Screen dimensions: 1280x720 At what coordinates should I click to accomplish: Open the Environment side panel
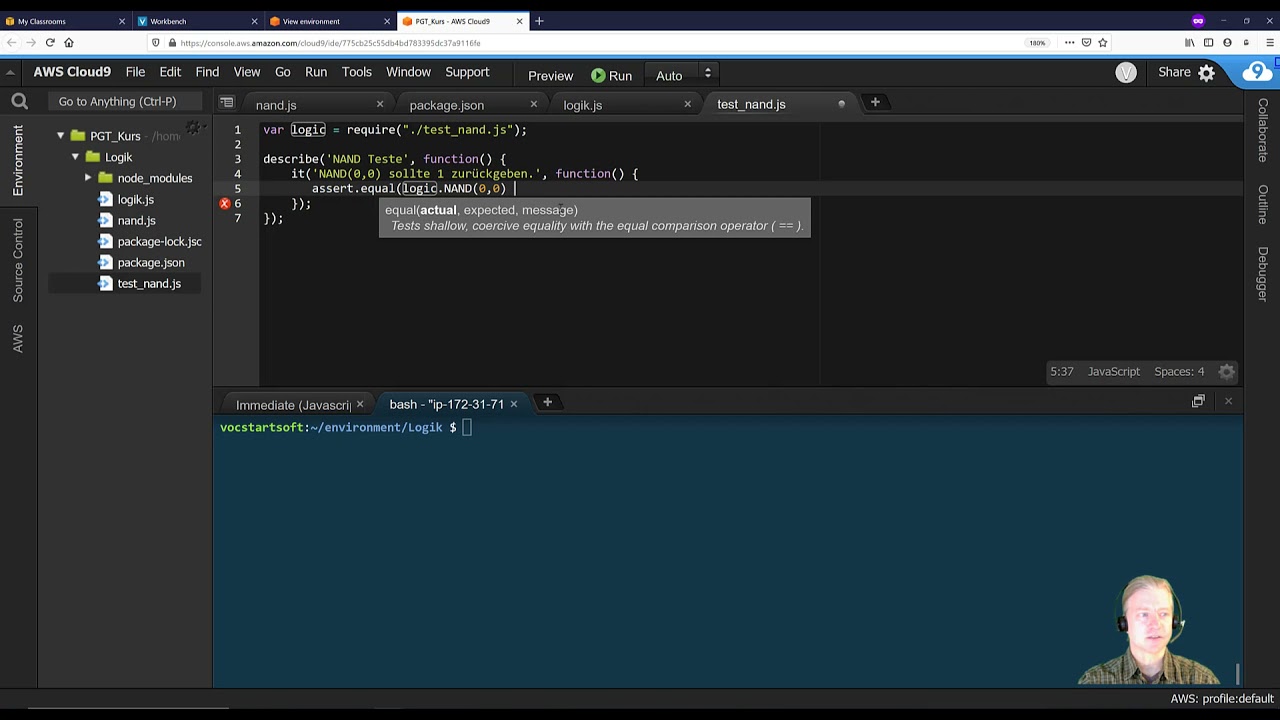(x=18, y=160)
